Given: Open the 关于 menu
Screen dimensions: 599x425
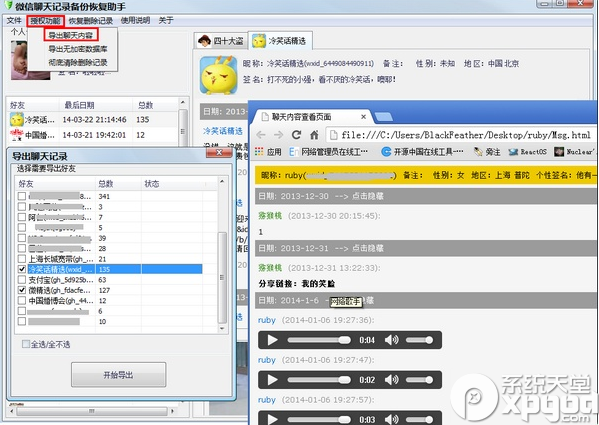Looking at the screenshot, I should (166, 20).
